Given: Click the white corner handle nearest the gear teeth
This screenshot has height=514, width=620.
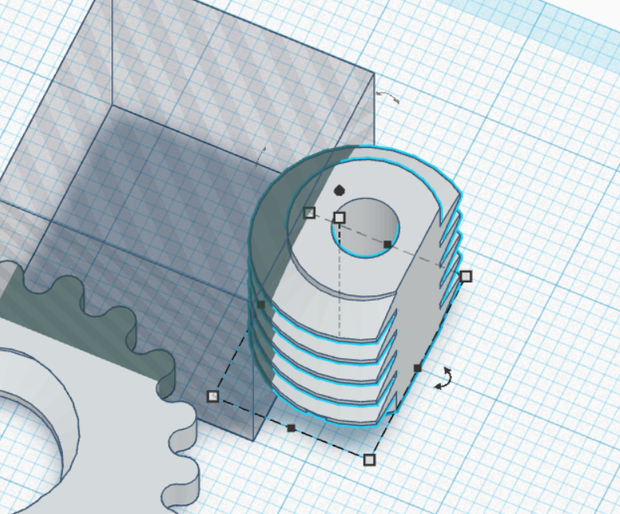Looking at the screenshot, I should pyautogui.click(x=213, y=396).
